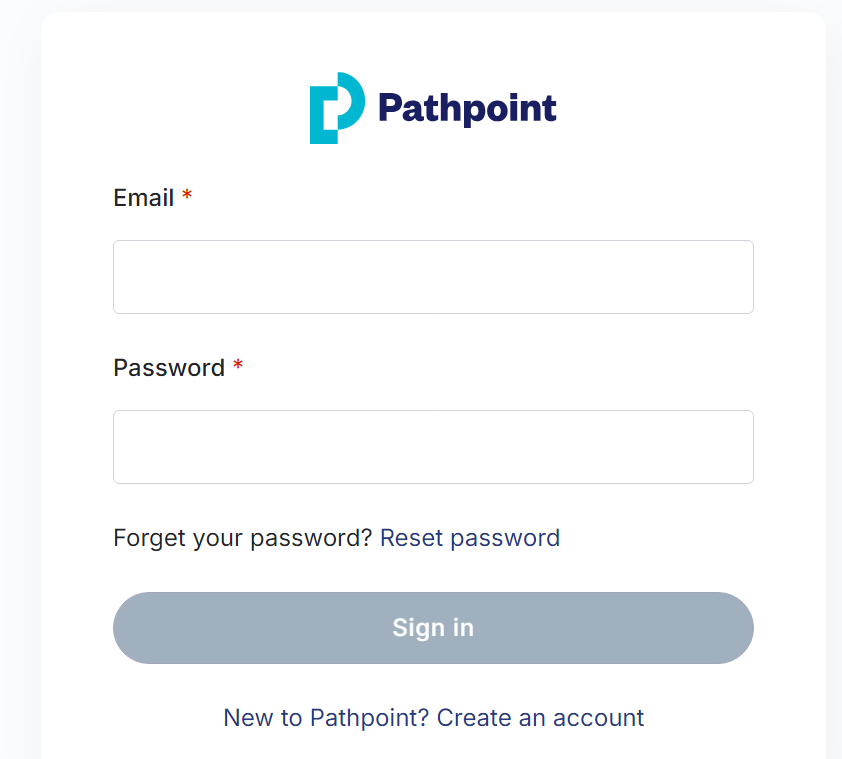Select the password entry box
This screenshot has height=759, width=842.
coord(433,447)
